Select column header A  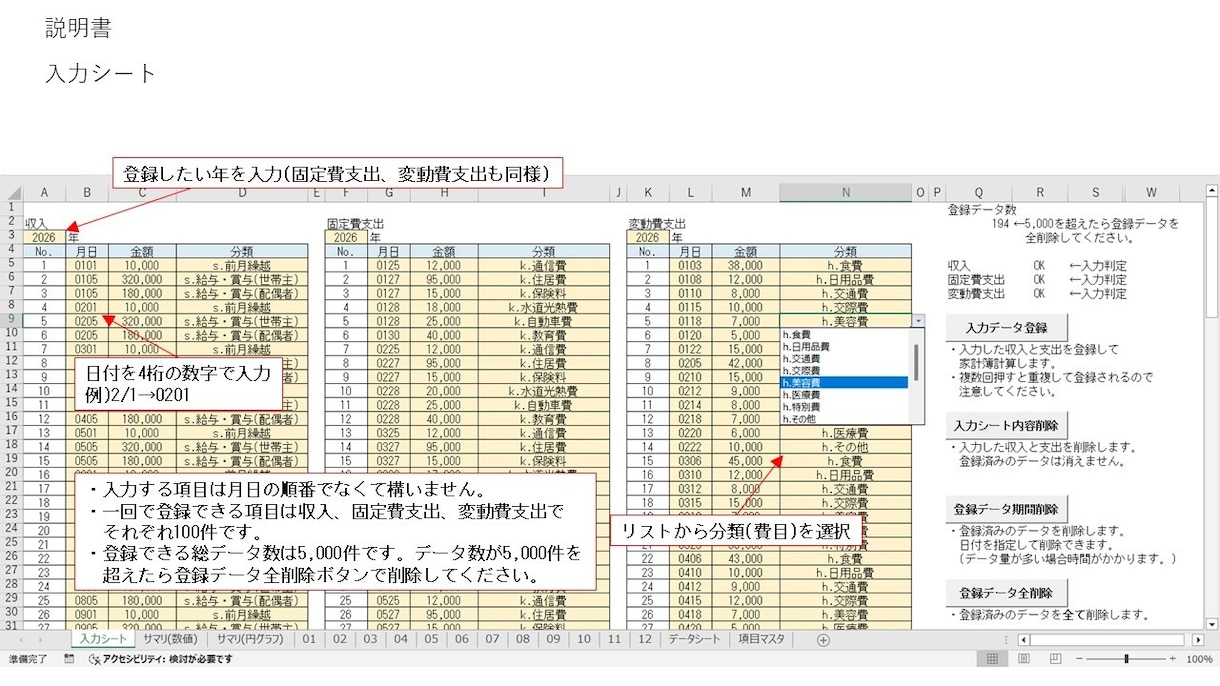coord(44,192)
